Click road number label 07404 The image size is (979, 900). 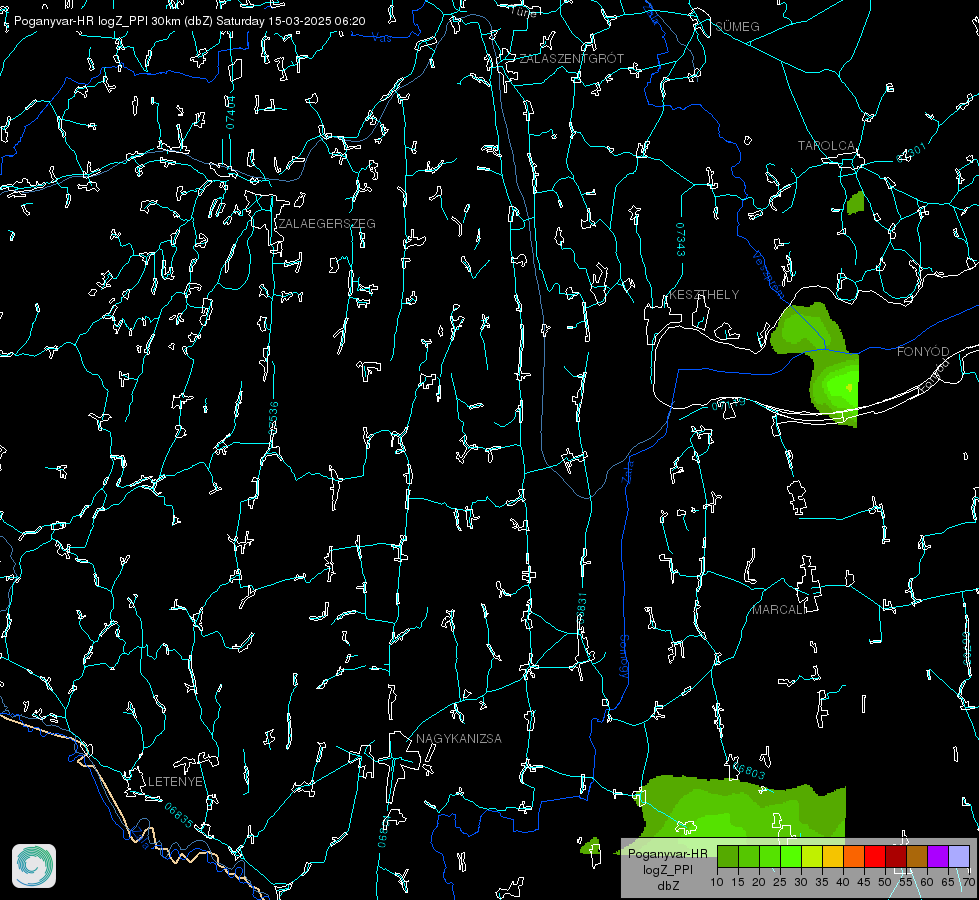[x=230, y=113]
